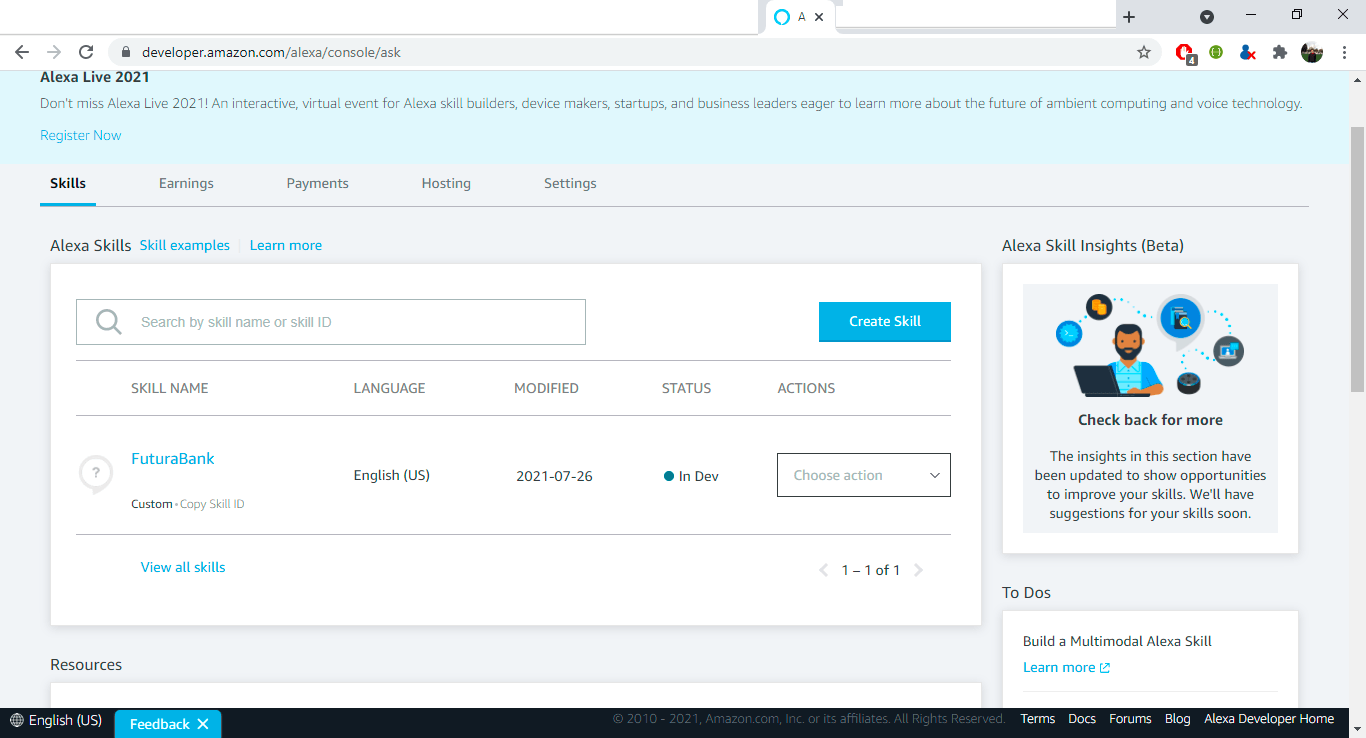This screenshot has width=1366, height=738.
Task: Open the Blog footer link
Action: 1178,718
